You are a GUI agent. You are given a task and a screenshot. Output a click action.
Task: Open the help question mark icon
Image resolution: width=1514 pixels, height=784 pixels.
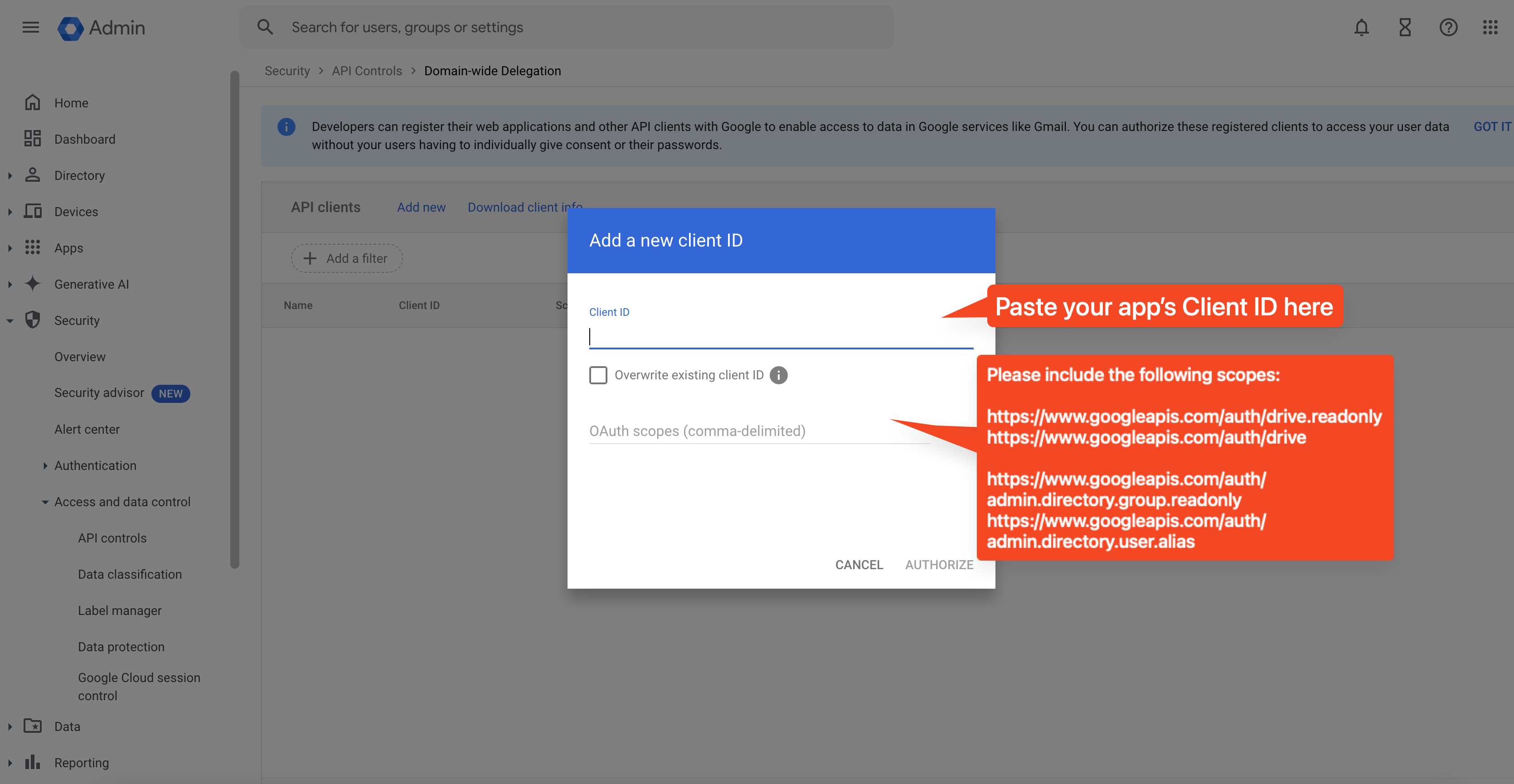pyautogui.click(x=1448, y=28)
